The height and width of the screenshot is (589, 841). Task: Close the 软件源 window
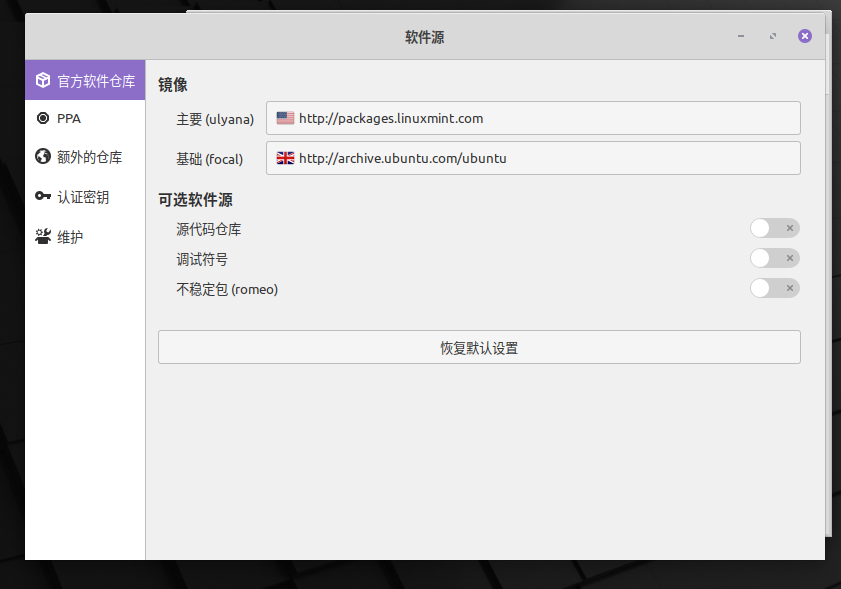[x=804, y=36]
